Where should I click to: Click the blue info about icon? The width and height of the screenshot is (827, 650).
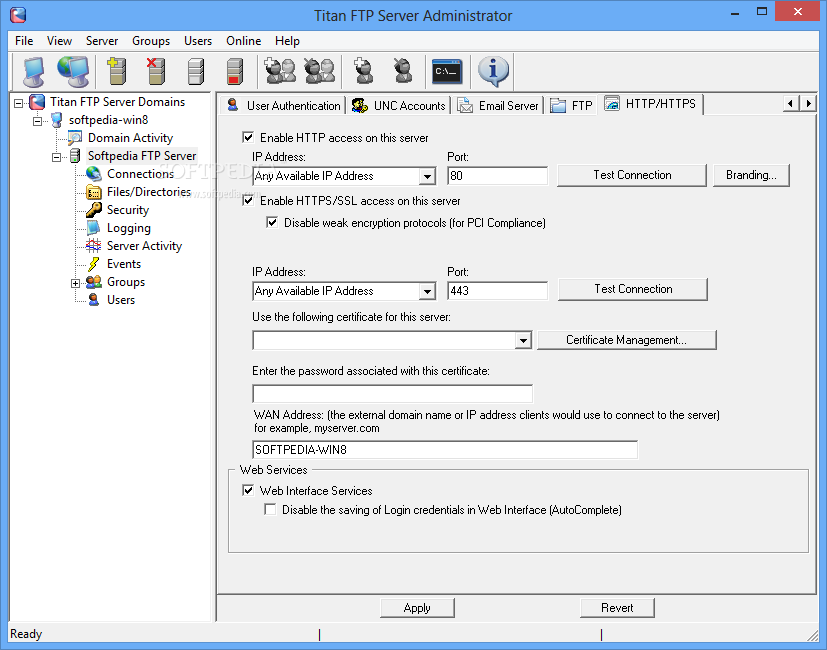493,71
